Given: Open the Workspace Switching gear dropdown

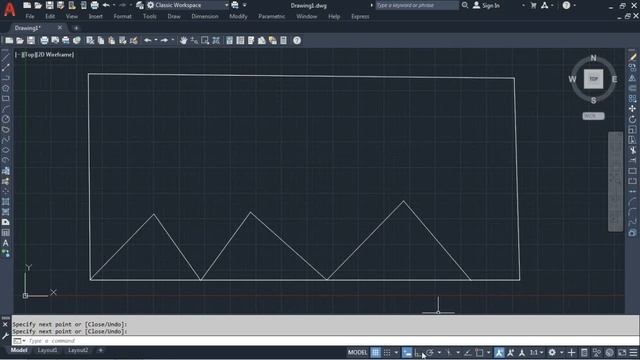Looking at the screenshot, I should point(555,353).
